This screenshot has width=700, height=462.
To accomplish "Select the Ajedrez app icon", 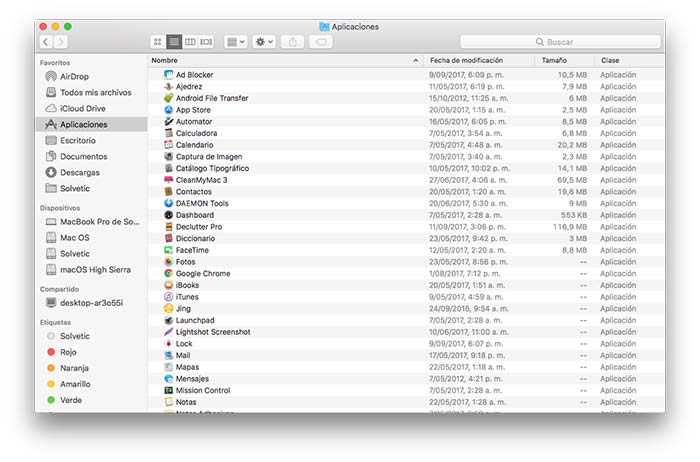I will pyautogui.click(x=168, y=86).
